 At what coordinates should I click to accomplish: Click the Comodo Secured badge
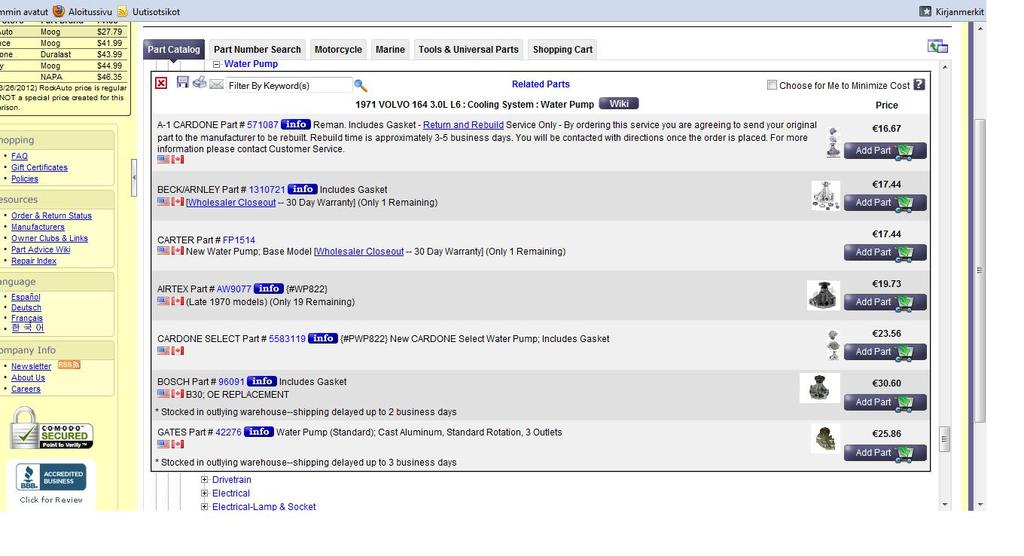(52, 430)
